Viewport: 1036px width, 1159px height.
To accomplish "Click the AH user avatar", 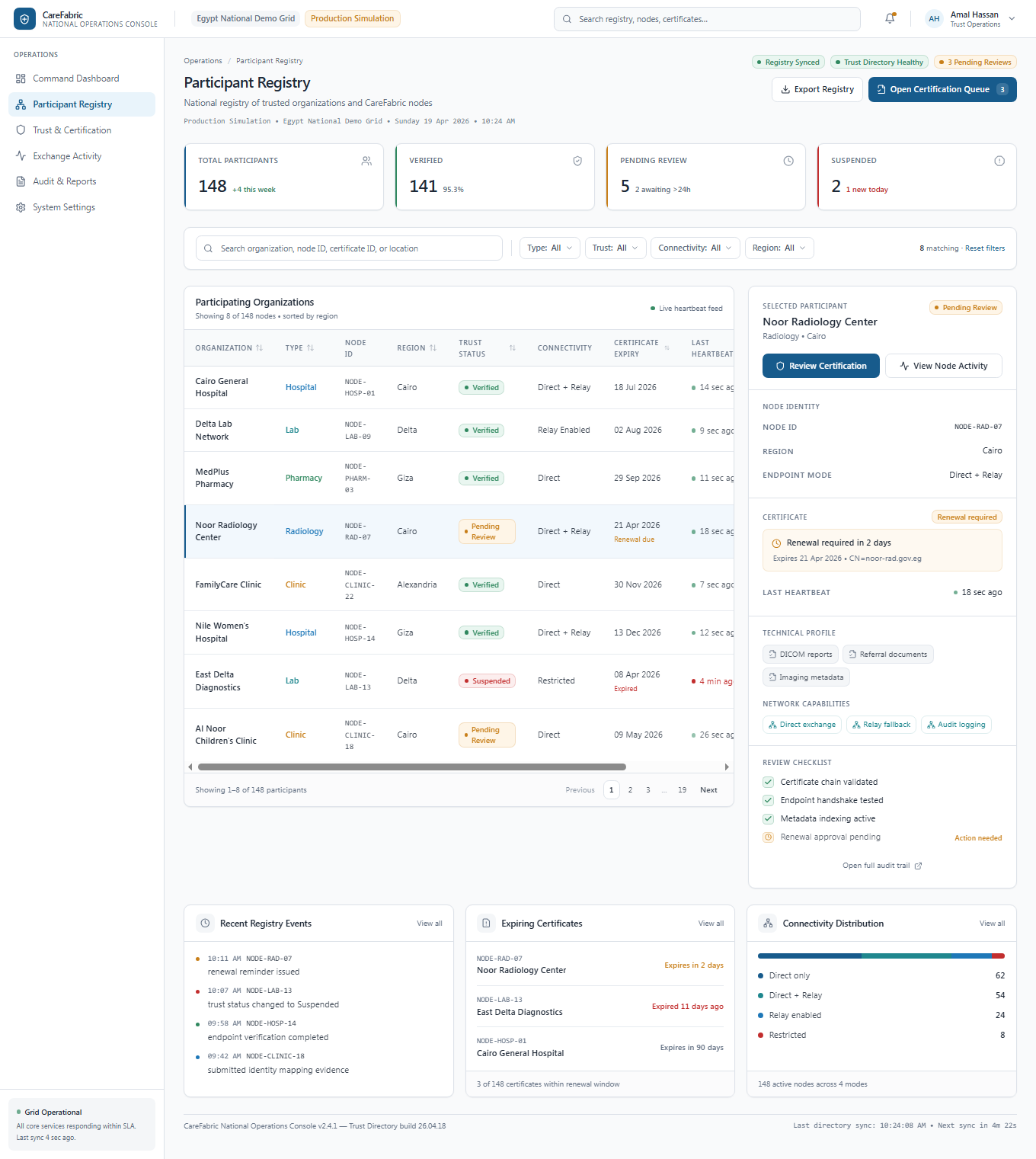I will tap(934, 18).
